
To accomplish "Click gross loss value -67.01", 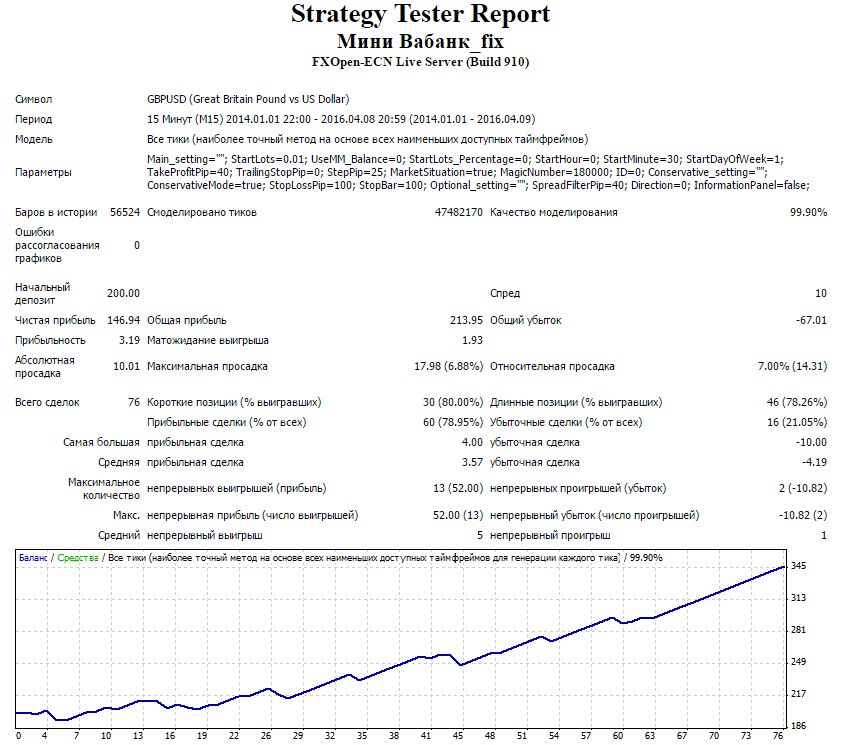I will 811,320.
